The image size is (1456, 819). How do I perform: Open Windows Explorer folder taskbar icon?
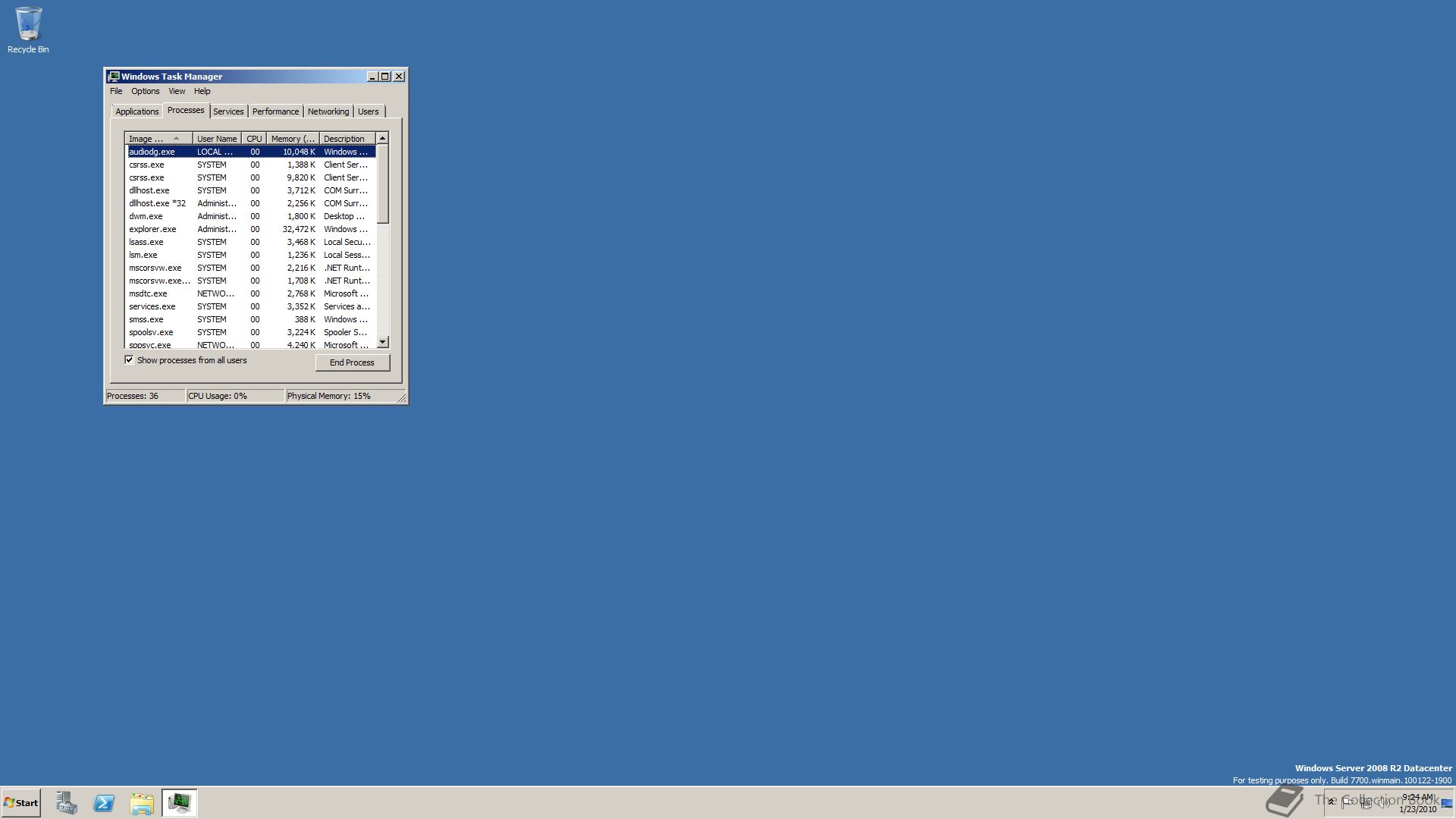[141, 802]
